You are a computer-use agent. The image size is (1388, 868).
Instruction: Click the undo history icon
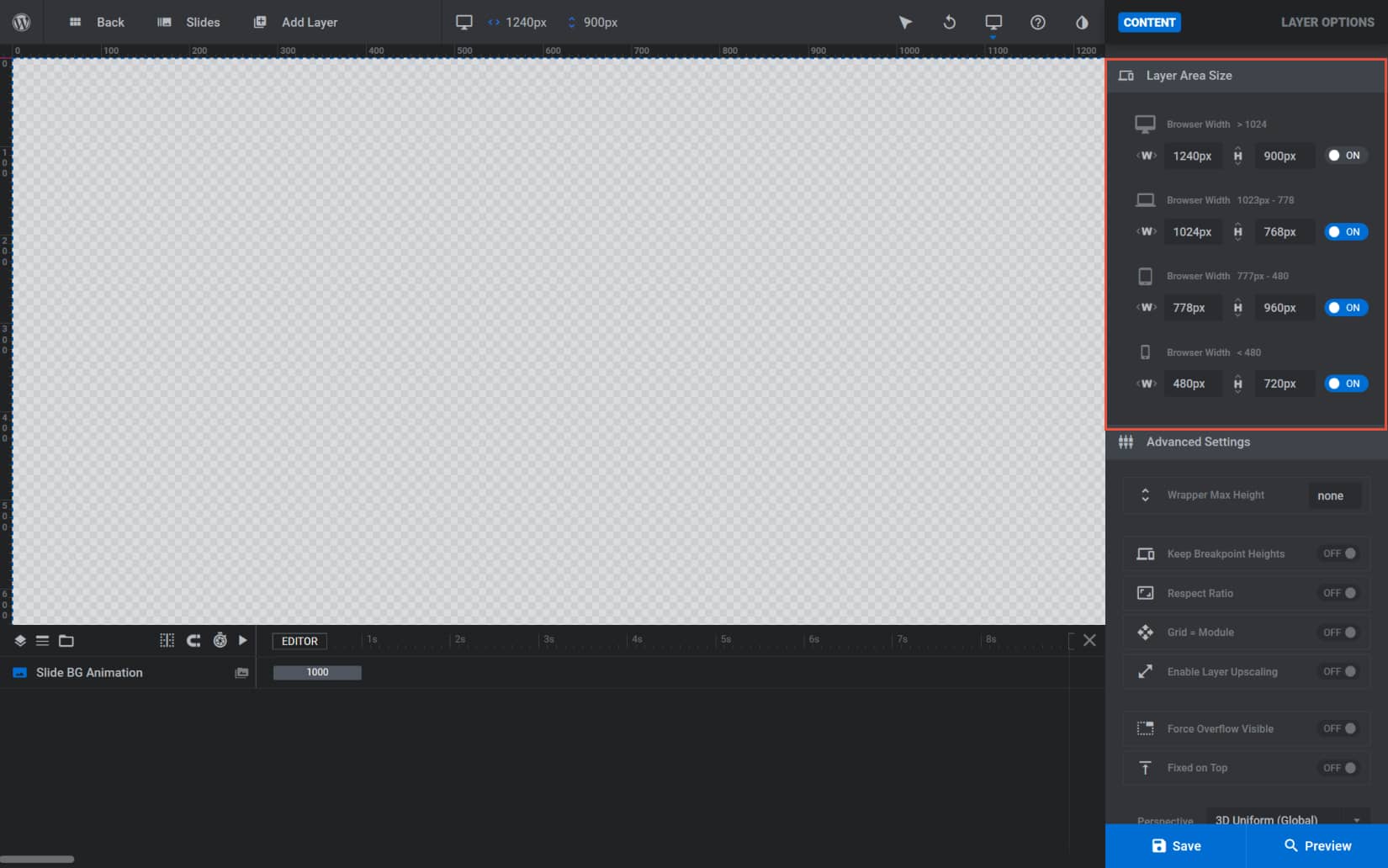point(949,22)
